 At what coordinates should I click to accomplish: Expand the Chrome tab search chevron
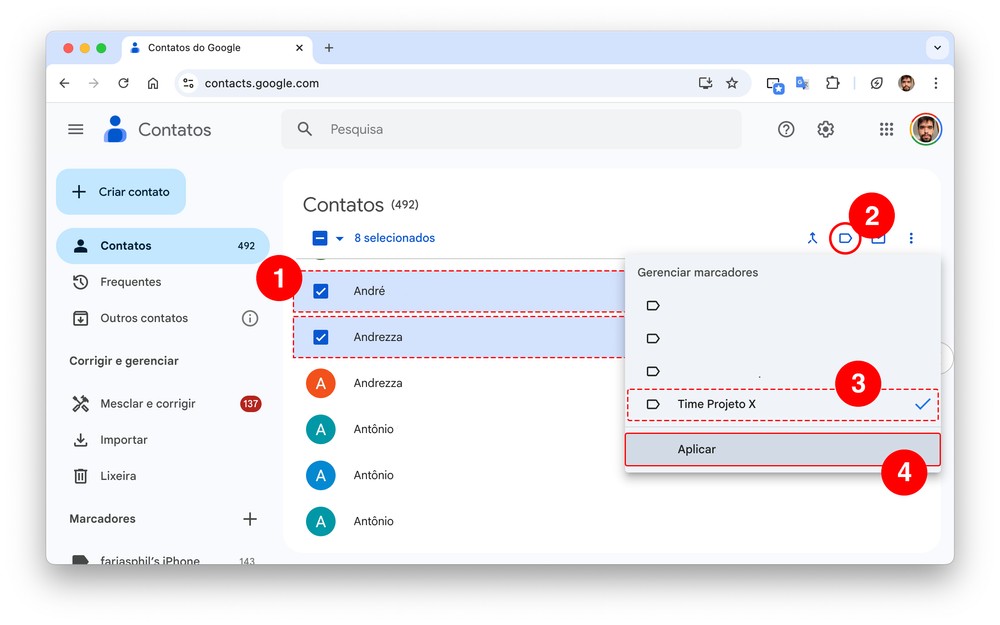[937, 47]
